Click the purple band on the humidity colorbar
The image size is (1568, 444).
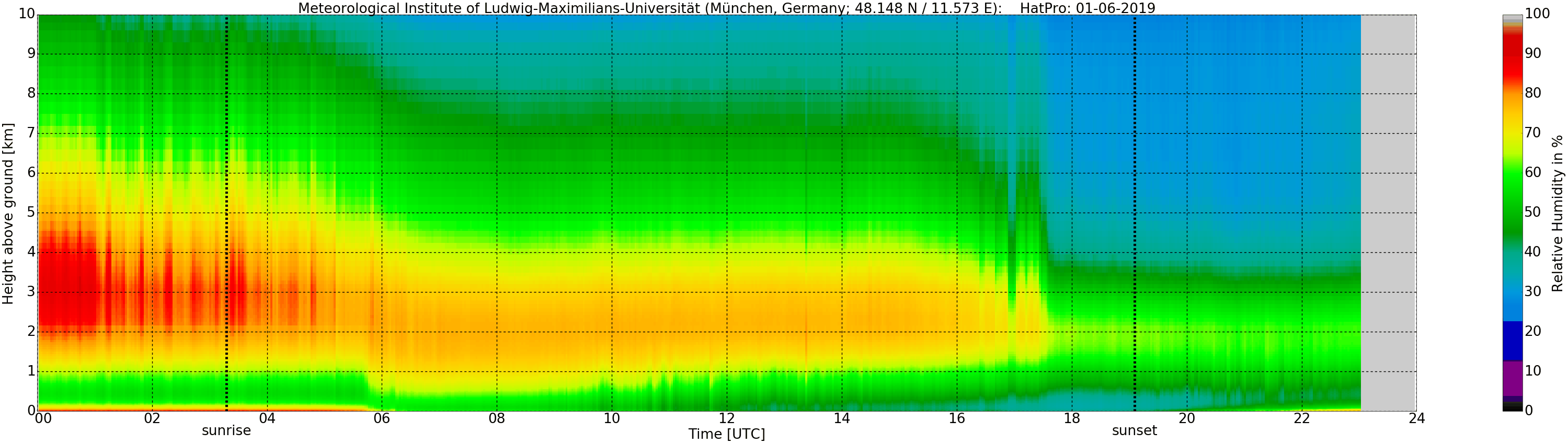[x=1513, y=378]
